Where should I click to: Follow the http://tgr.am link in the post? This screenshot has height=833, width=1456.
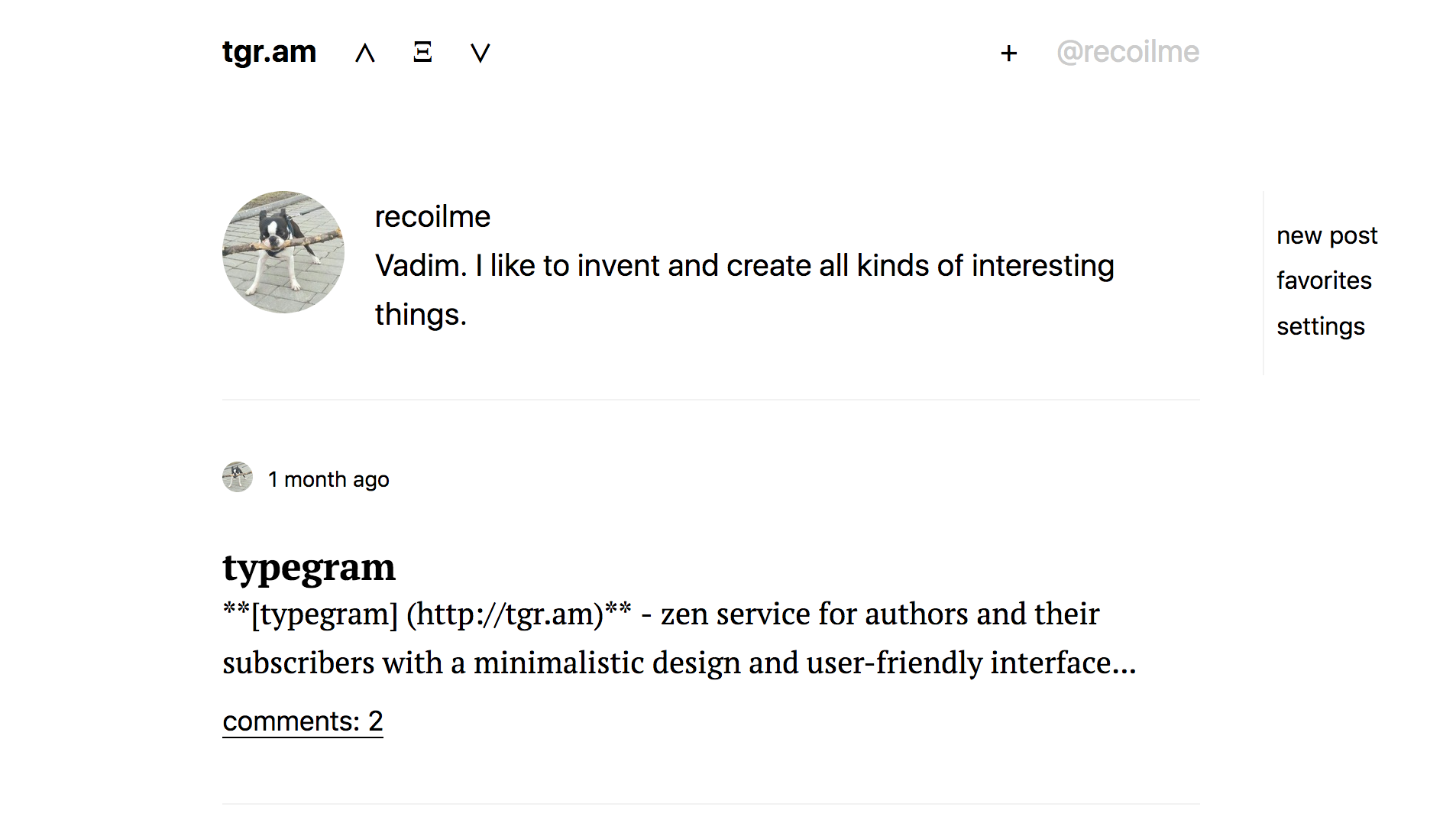pyautogui.click(x=507, y=614)
